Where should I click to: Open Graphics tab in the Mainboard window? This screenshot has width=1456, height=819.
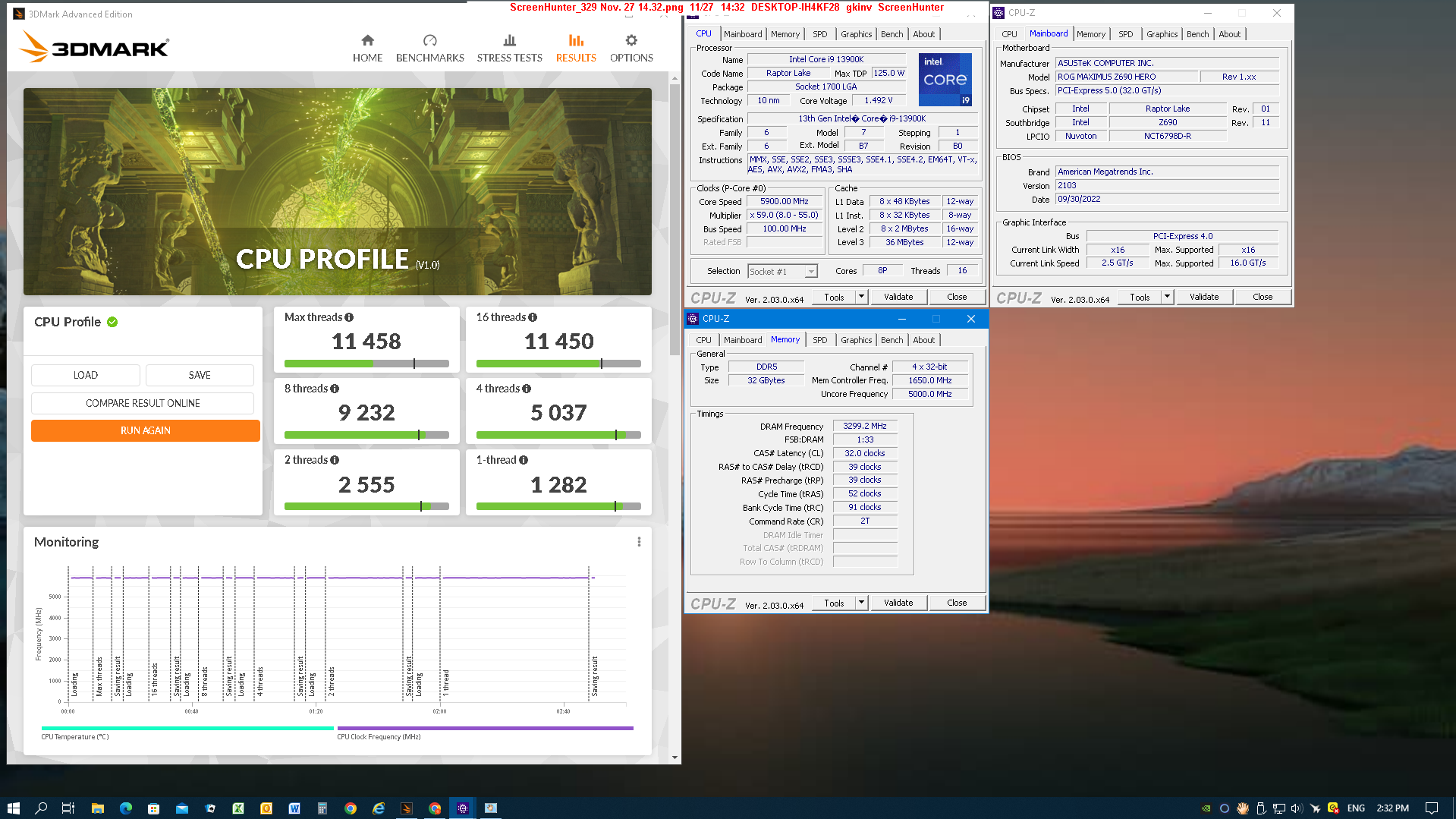click(x=1162, y=34)
